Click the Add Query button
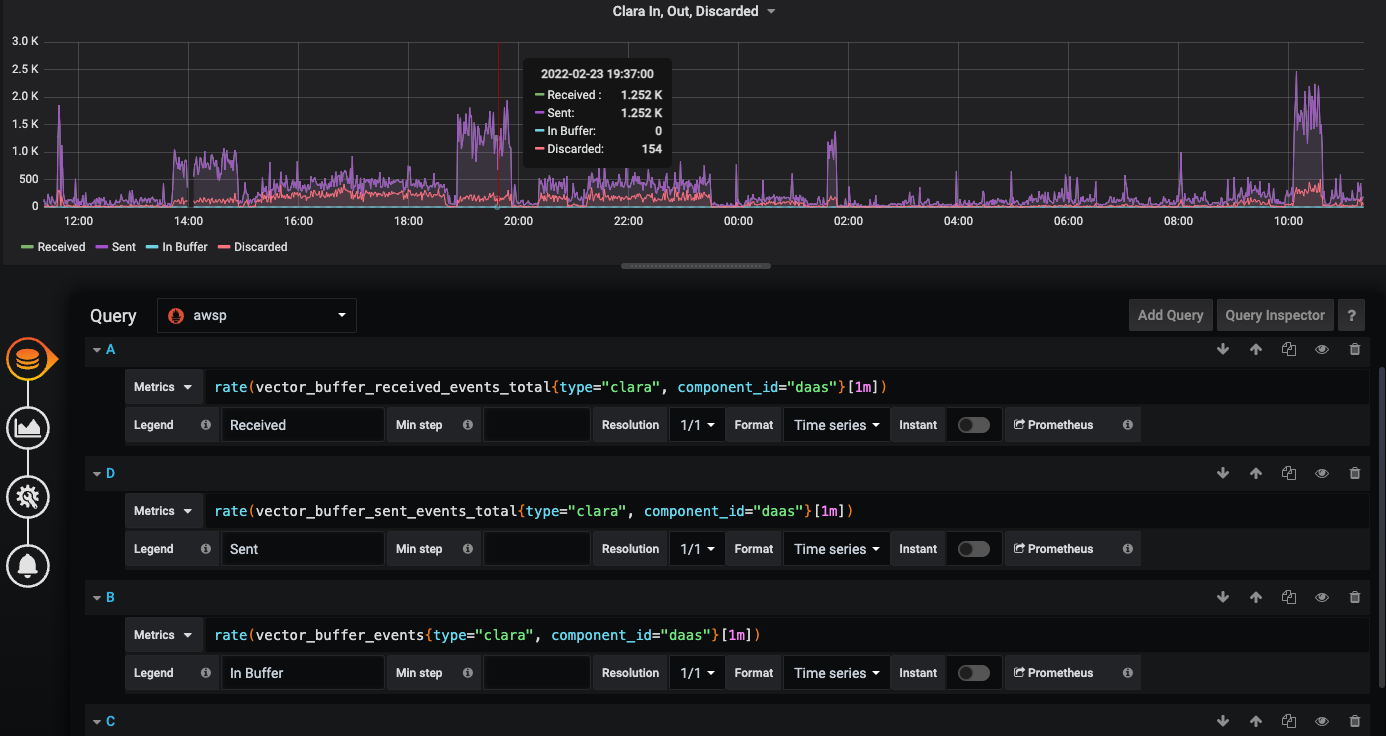Screen dimensions: 1386x736 (x=1170, y=315)
